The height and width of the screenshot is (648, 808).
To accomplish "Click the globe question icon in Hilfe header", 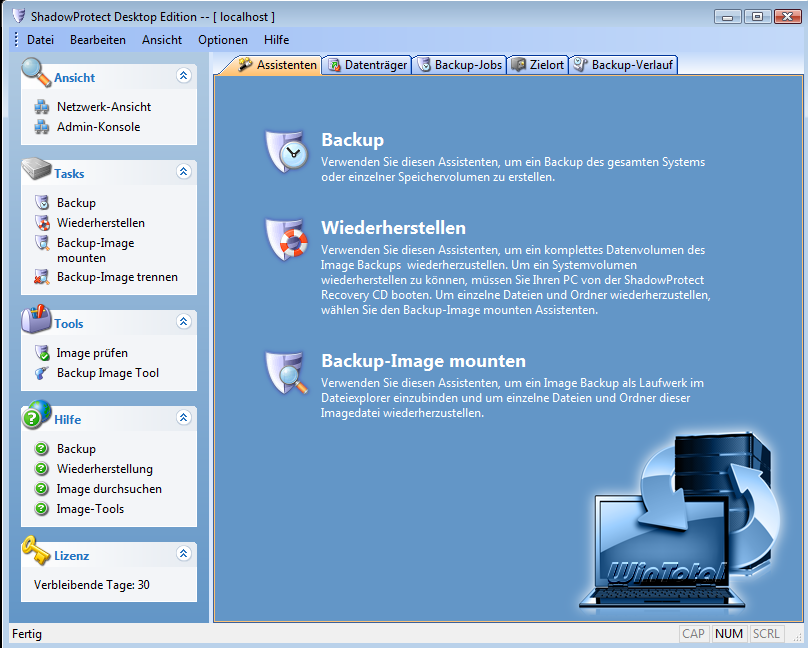I will 37,415.
